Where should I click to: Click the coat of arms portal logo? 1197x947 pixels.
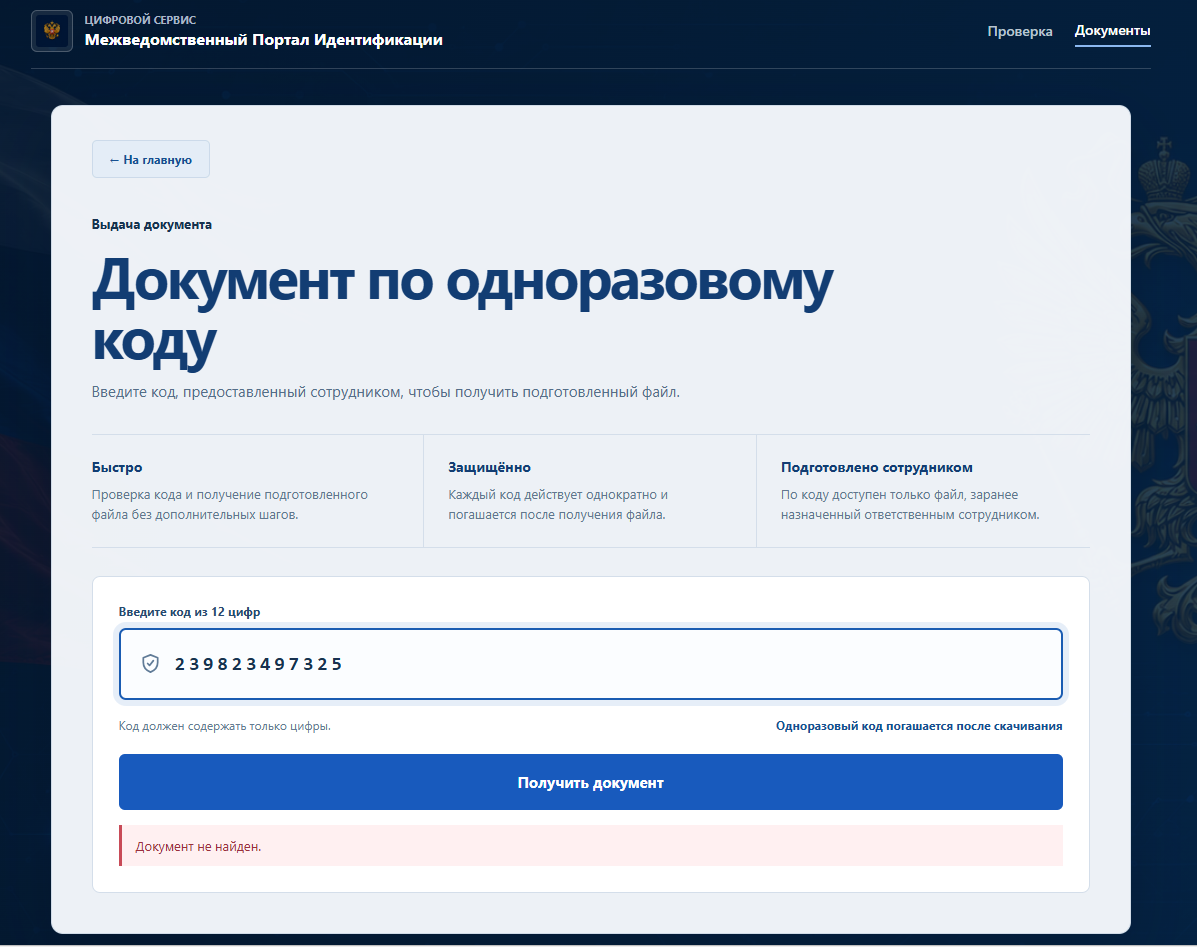(52, 31)
